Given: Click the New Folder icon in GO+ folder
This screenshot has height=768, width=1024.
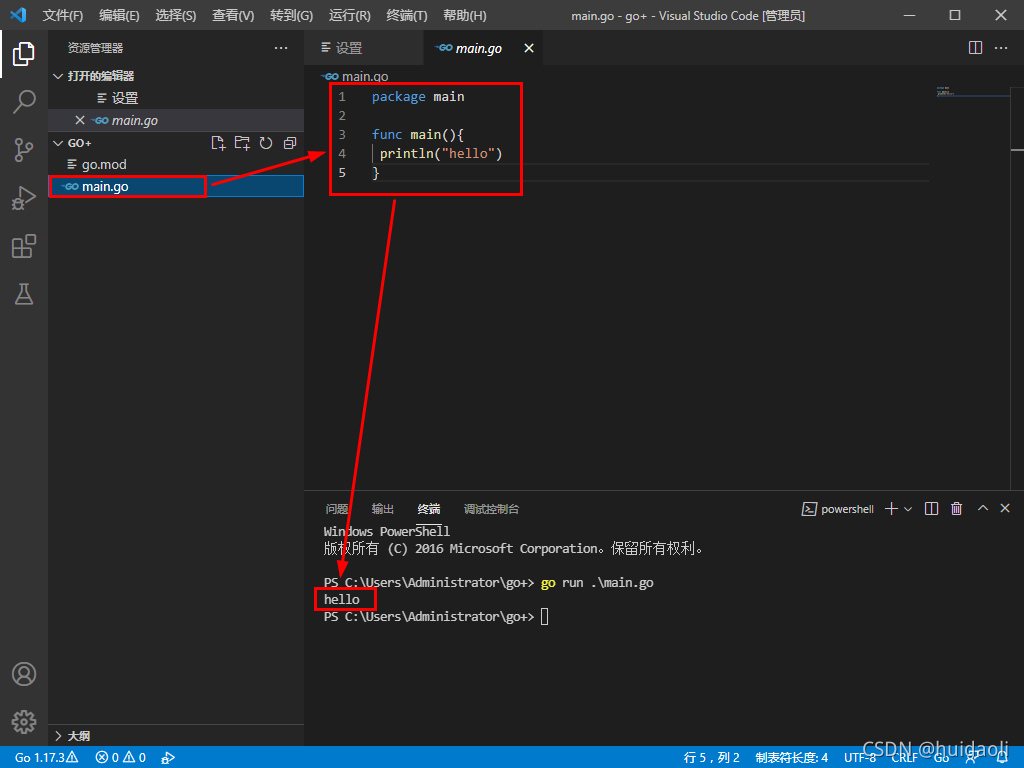Looking at the screenshot, I should (242, 143).
